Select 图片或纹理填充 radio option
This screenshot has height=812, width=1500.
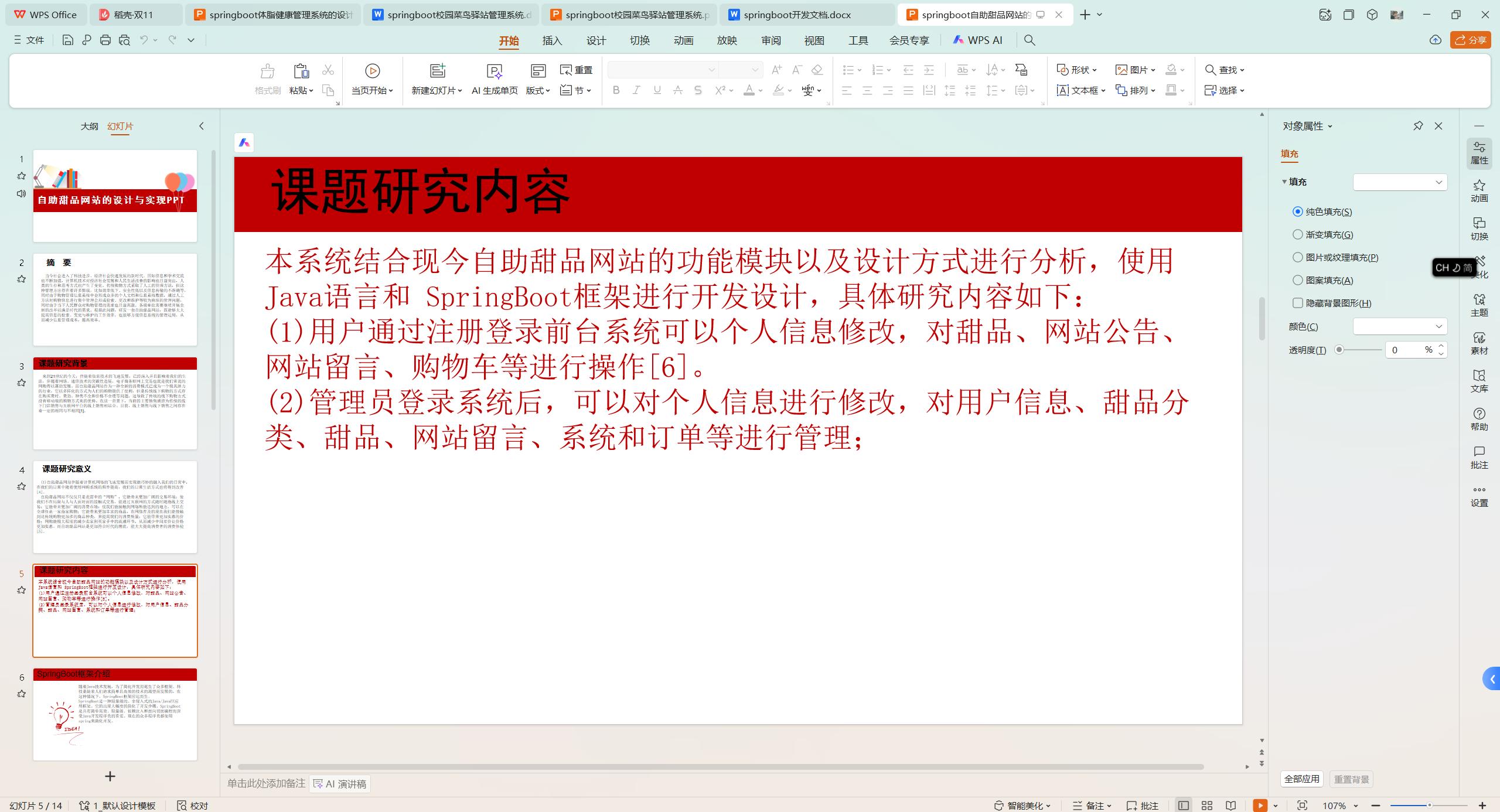pyautogui.click(x=1298, y=257)
